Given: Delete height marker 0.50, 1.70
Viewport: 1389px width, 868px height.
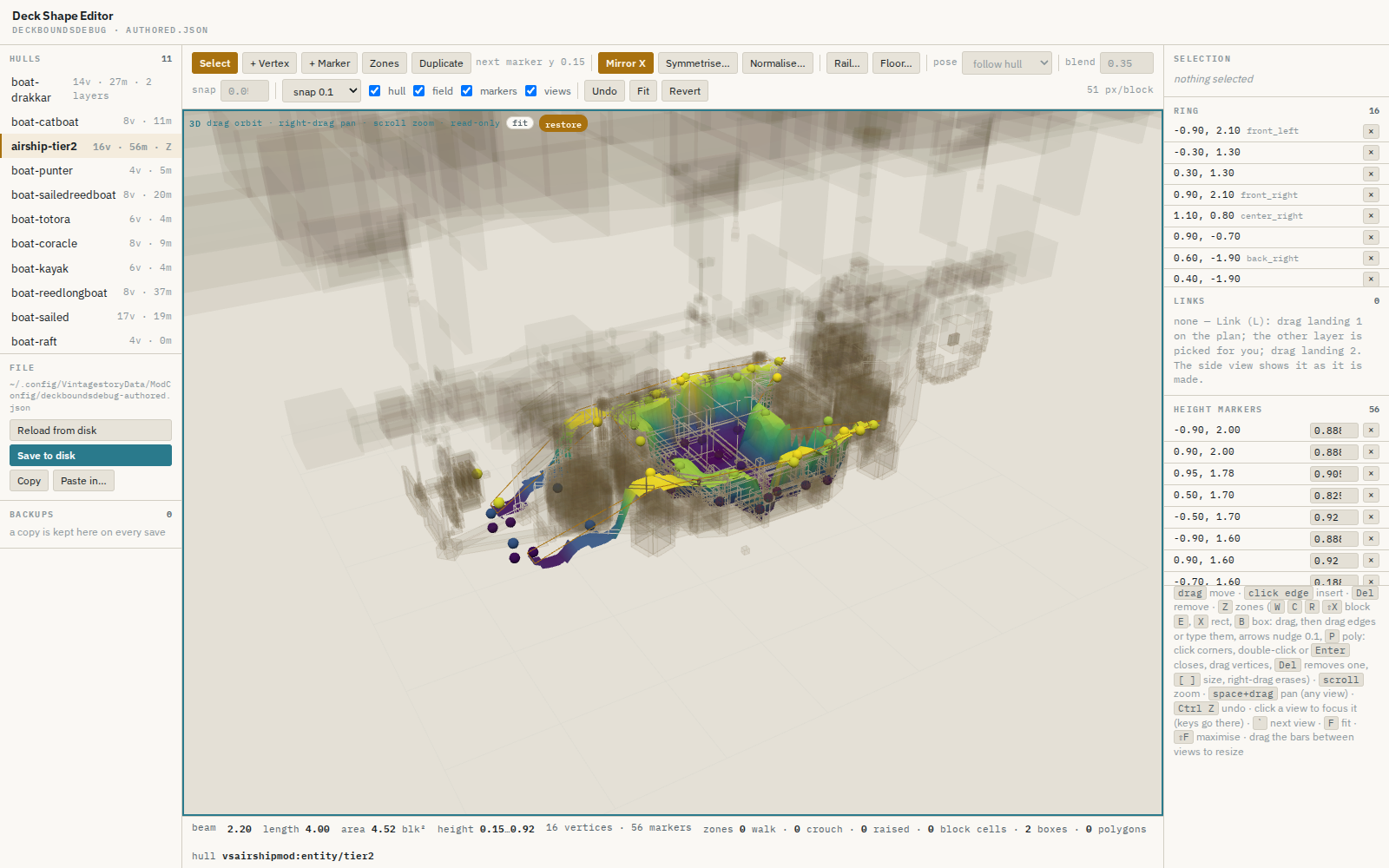Looking at the screenshot, I should tap(1371, 496).
